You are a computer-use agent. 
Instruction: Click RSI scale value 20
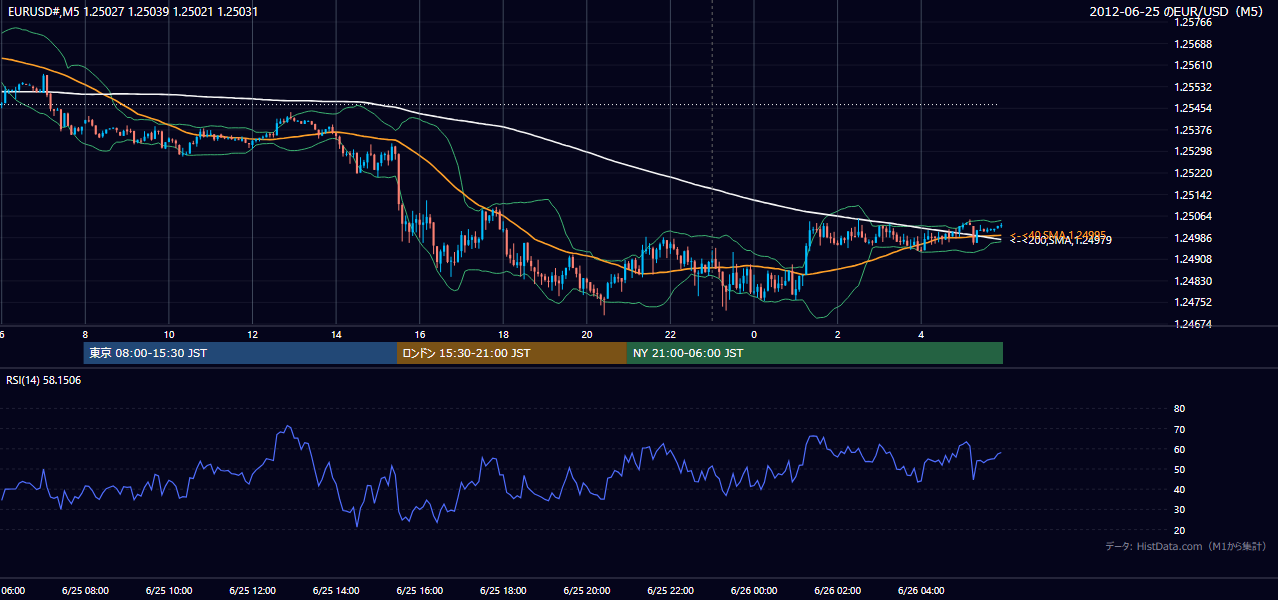[1179, 530]
